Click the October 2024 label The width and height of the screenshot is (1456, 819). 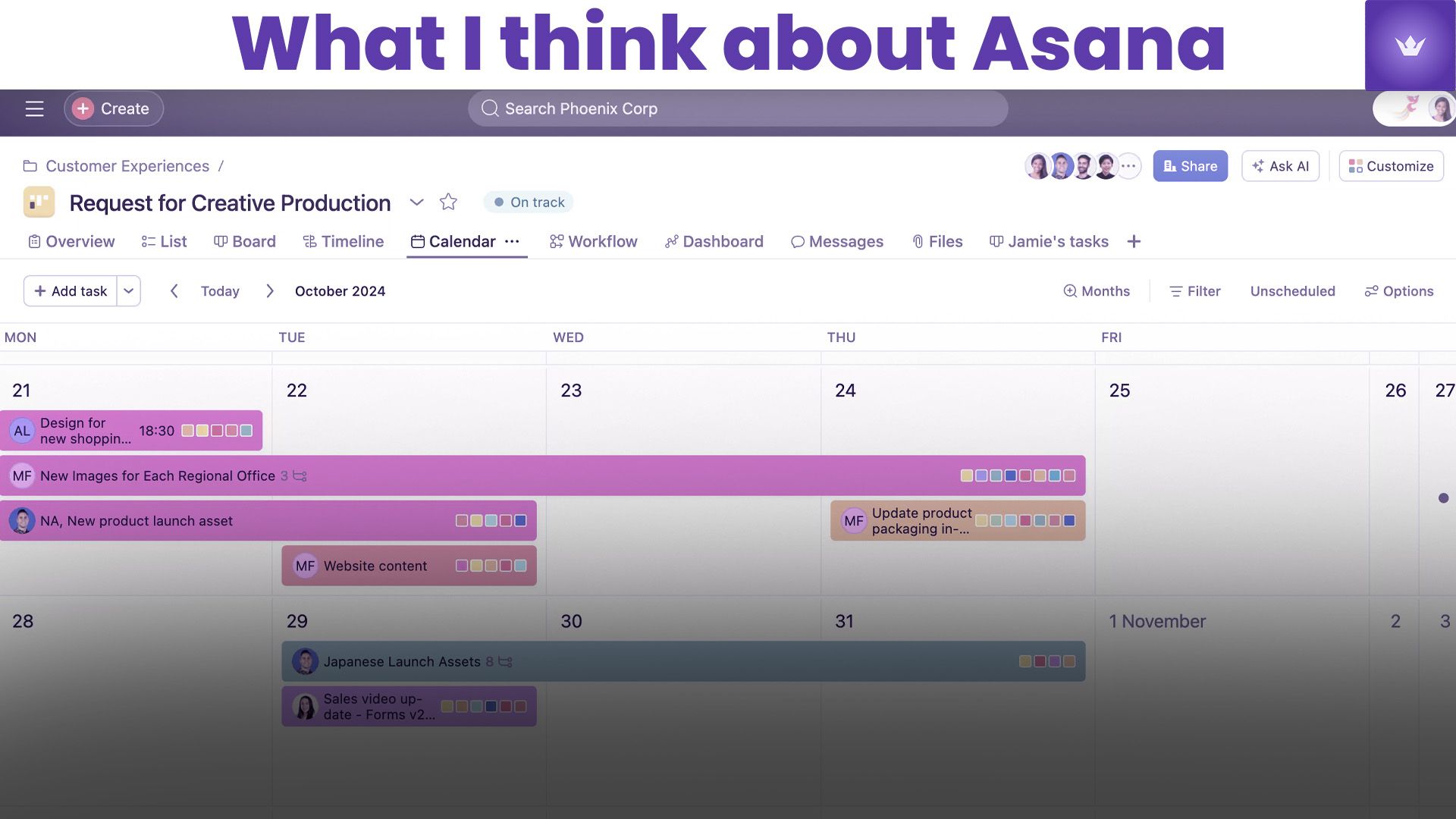pos(340,291)
